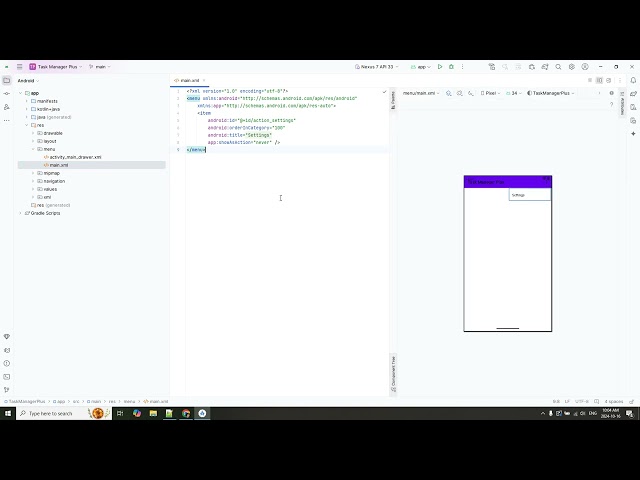
Task: Select the mipmap folder in tree
Action: 49,173
